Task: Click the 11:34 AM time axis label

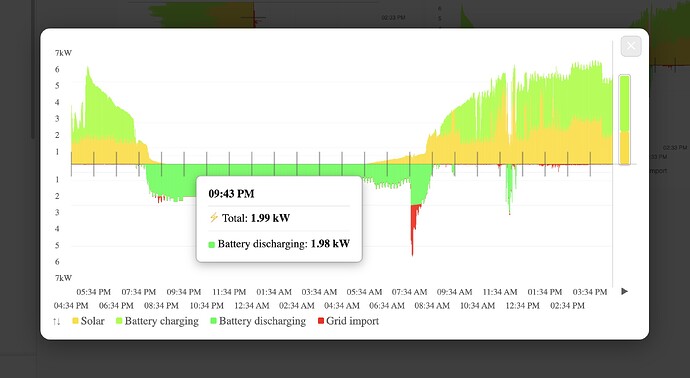Action: (x=500, y=292)
